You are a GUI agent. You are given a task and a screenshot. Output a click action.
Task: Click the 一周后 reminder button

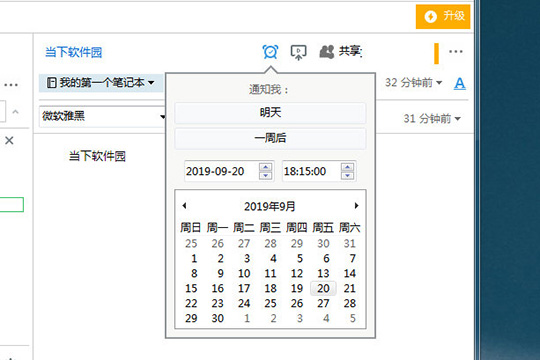[270, 138]
